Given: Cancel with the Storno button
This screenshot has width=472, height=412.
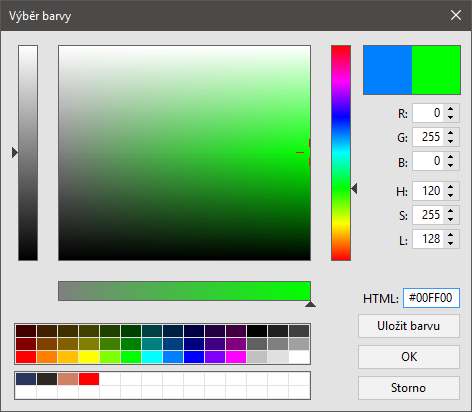Looking at the screenshot, I should (x=409, y=388).
